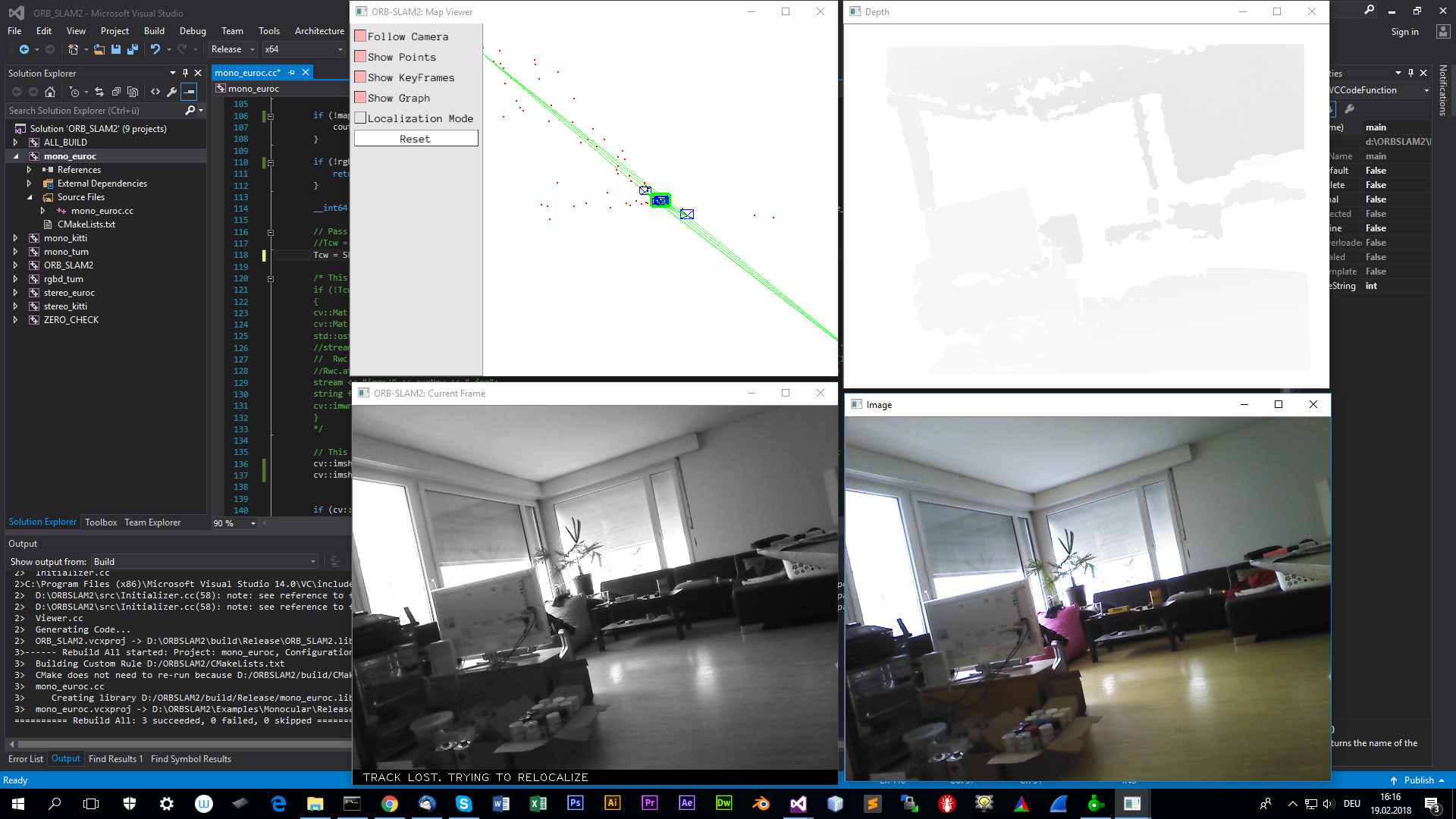
Task: Pin the mono_euroc.cc tab
Action: (x=292, y=73)
